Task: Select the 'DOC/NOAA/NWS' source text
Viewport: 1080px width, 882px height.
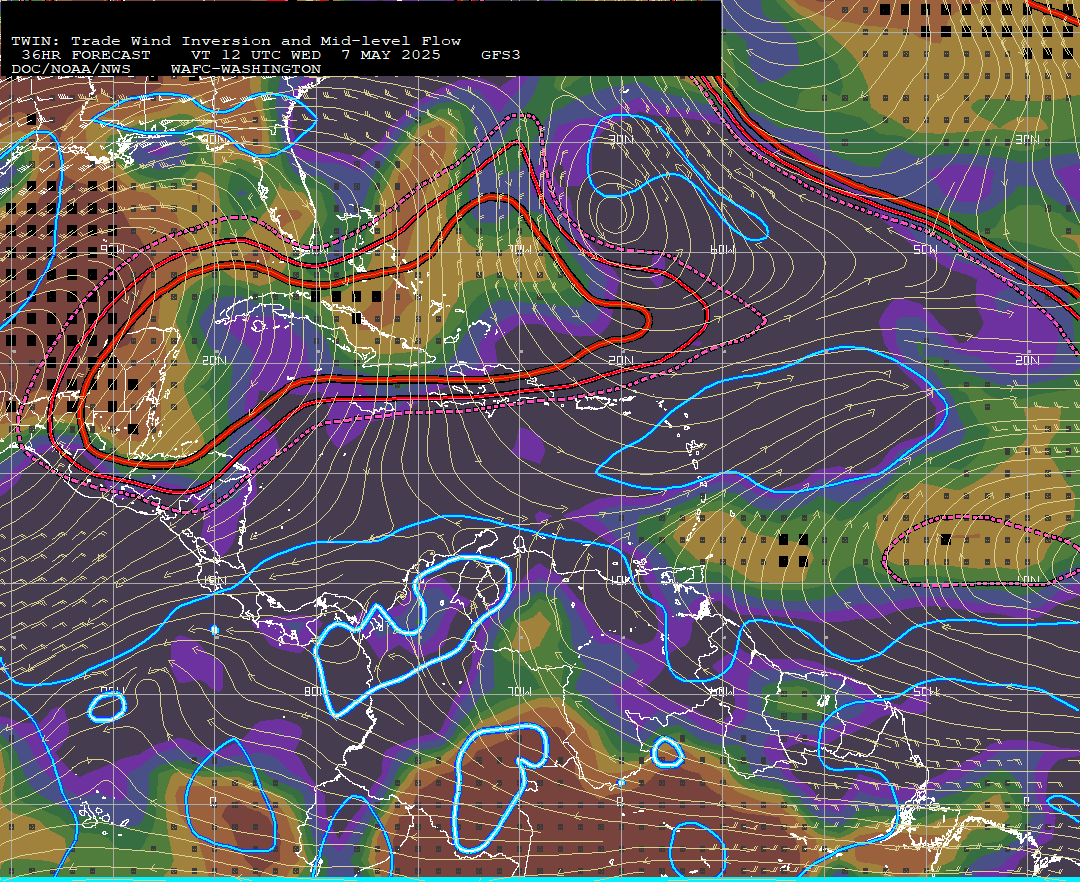Action: (x=71, y=70)
